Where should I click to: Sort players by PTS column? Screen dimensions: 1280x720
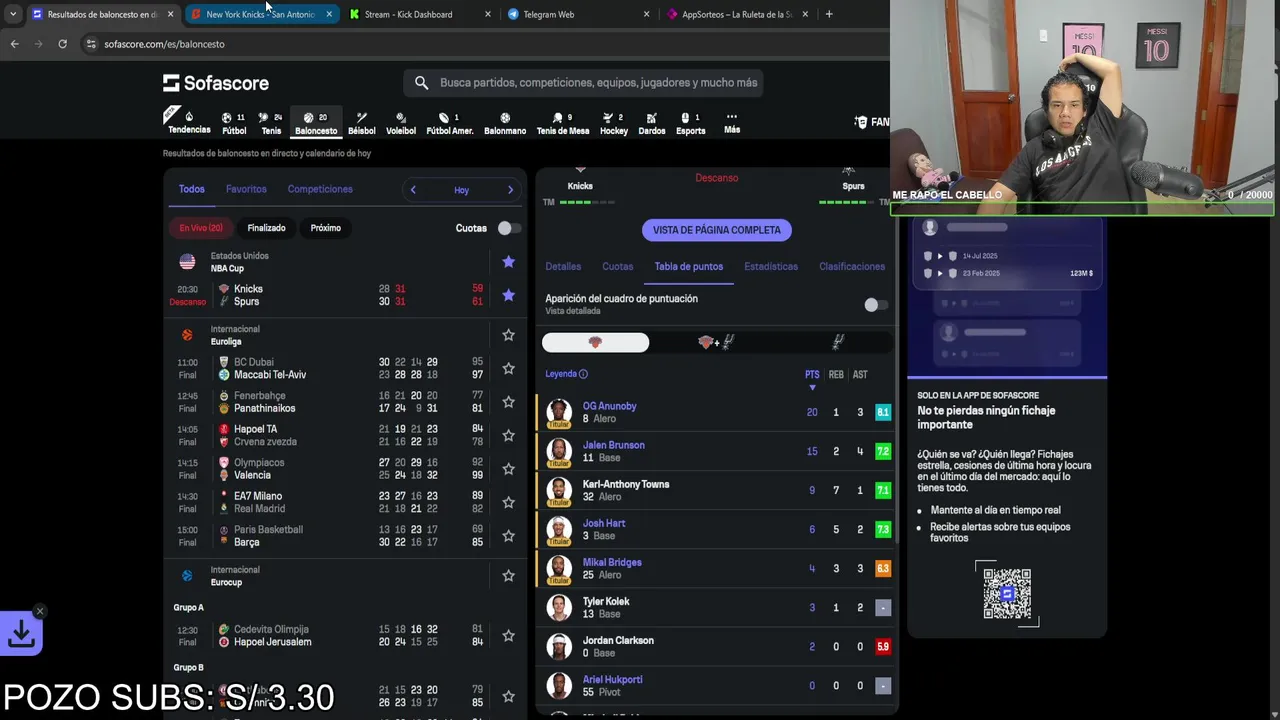[812, 375]
